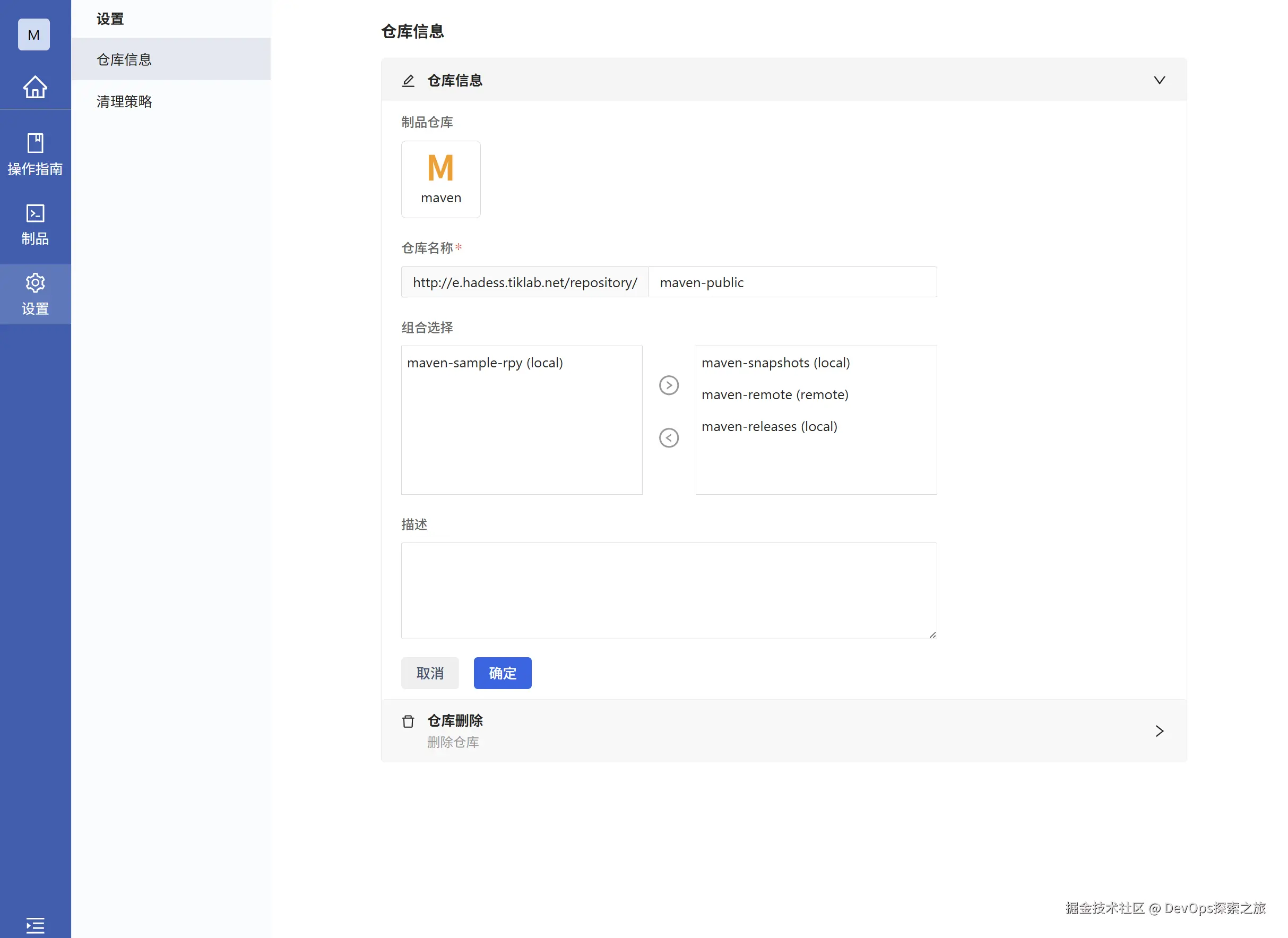Image resolution: width=1288 pixels, height=938 pixels.
Task: Click the trash icon beside 仓库删除
Action: pyautogui.click(x=408, y=721)
